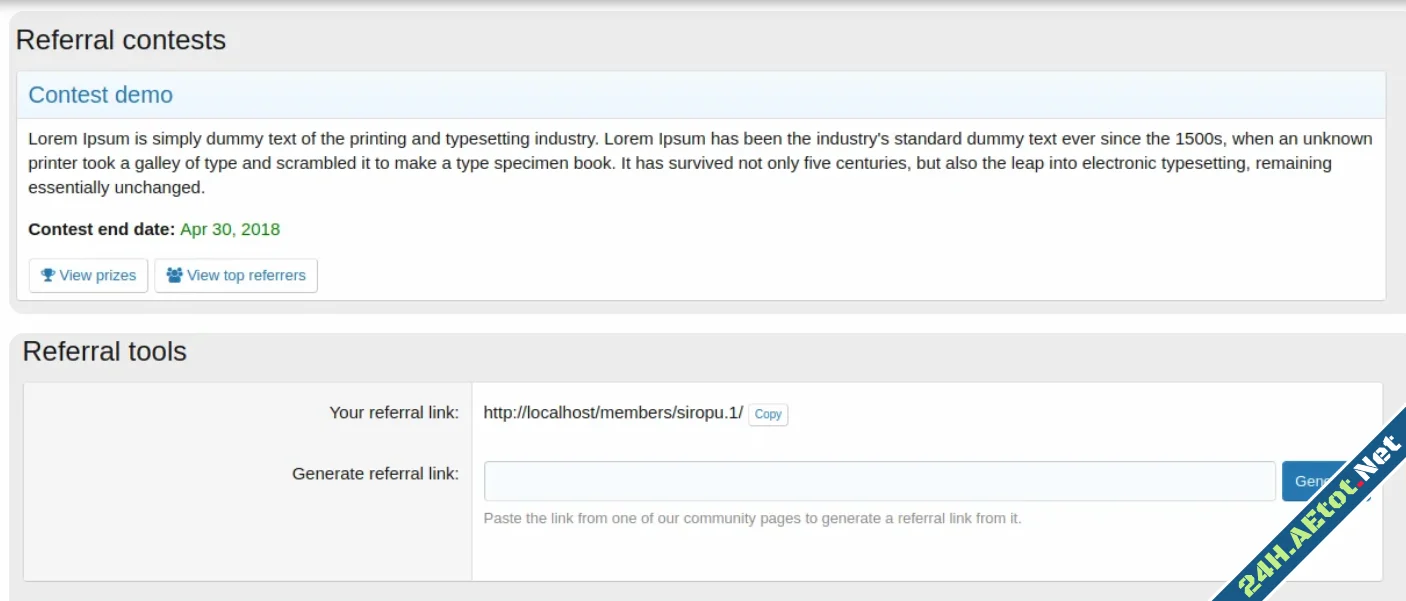The image size is (1406, 601).
Task: Open the View prizes button
Action: pos(89,276)
